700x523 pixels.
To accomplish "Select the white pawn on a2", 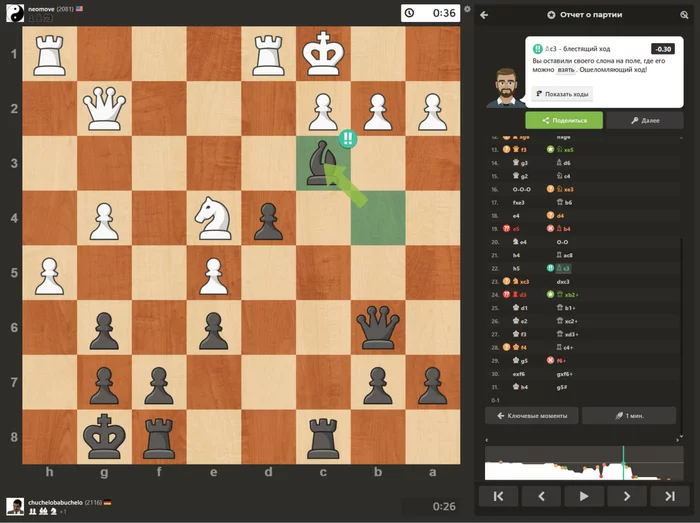I will [x=433, y=111].
